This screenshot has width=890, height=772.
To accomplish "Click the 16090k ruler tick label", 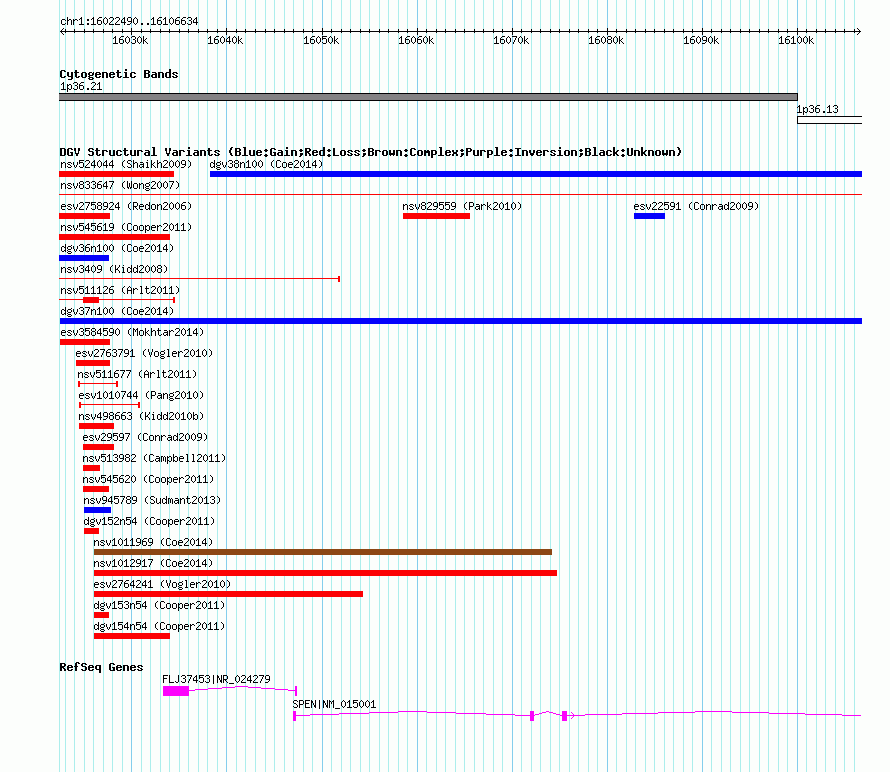I will tap(701, 40).
